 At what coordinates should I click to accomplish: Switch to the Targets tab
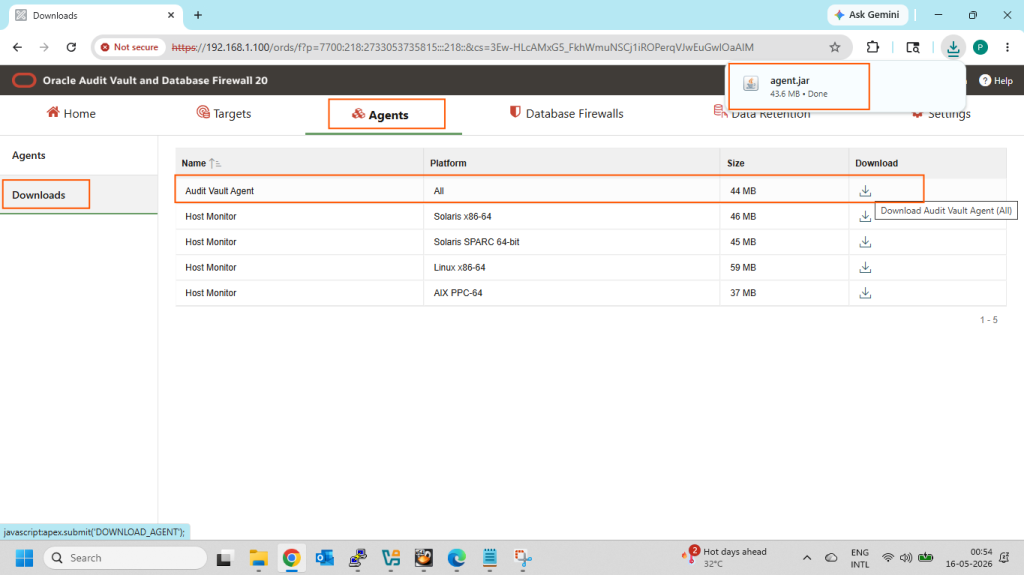[x=224, y=114]
